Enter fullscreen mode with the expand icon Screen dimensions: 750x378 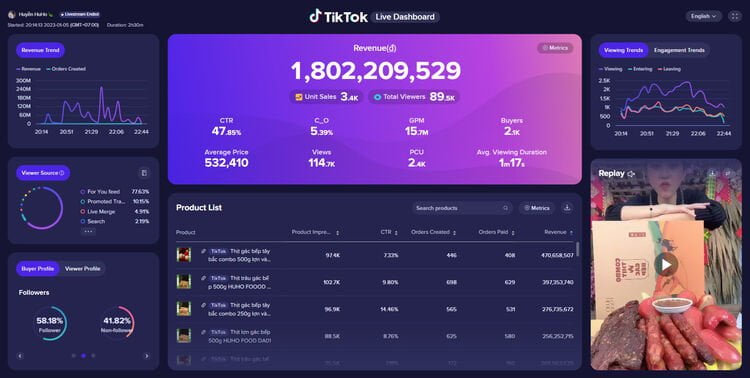pos(734,16)
